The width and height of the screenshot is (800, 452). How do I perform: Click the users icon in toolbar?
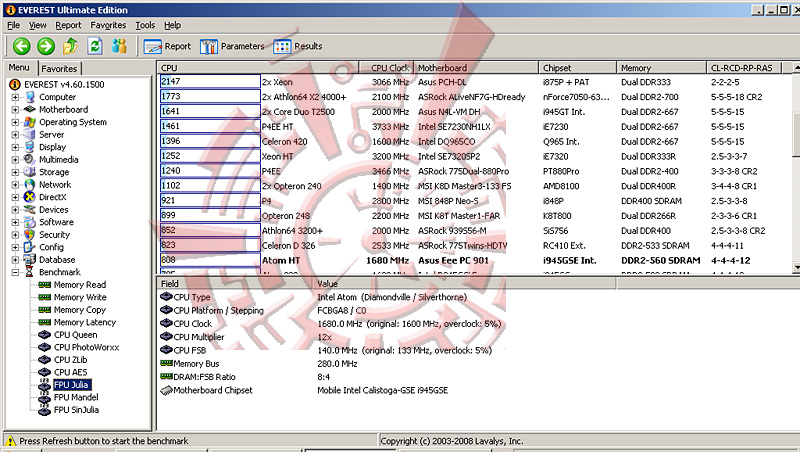(119, 46)
